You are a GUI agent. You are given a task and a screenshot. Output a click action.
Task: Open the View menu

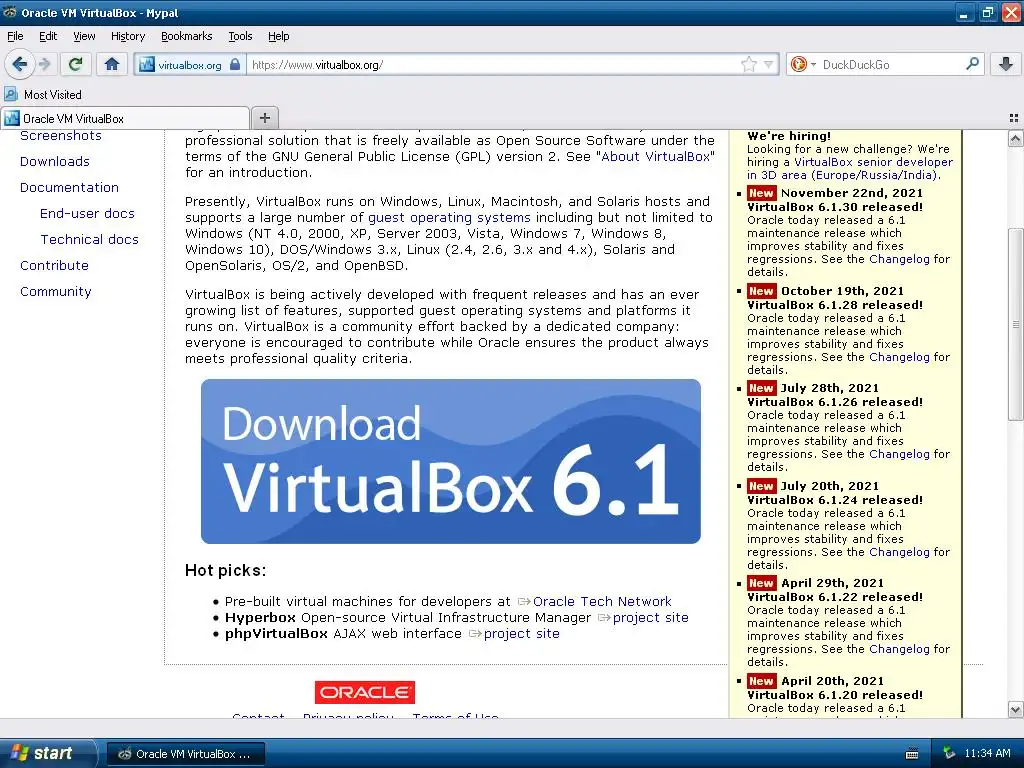84,36
